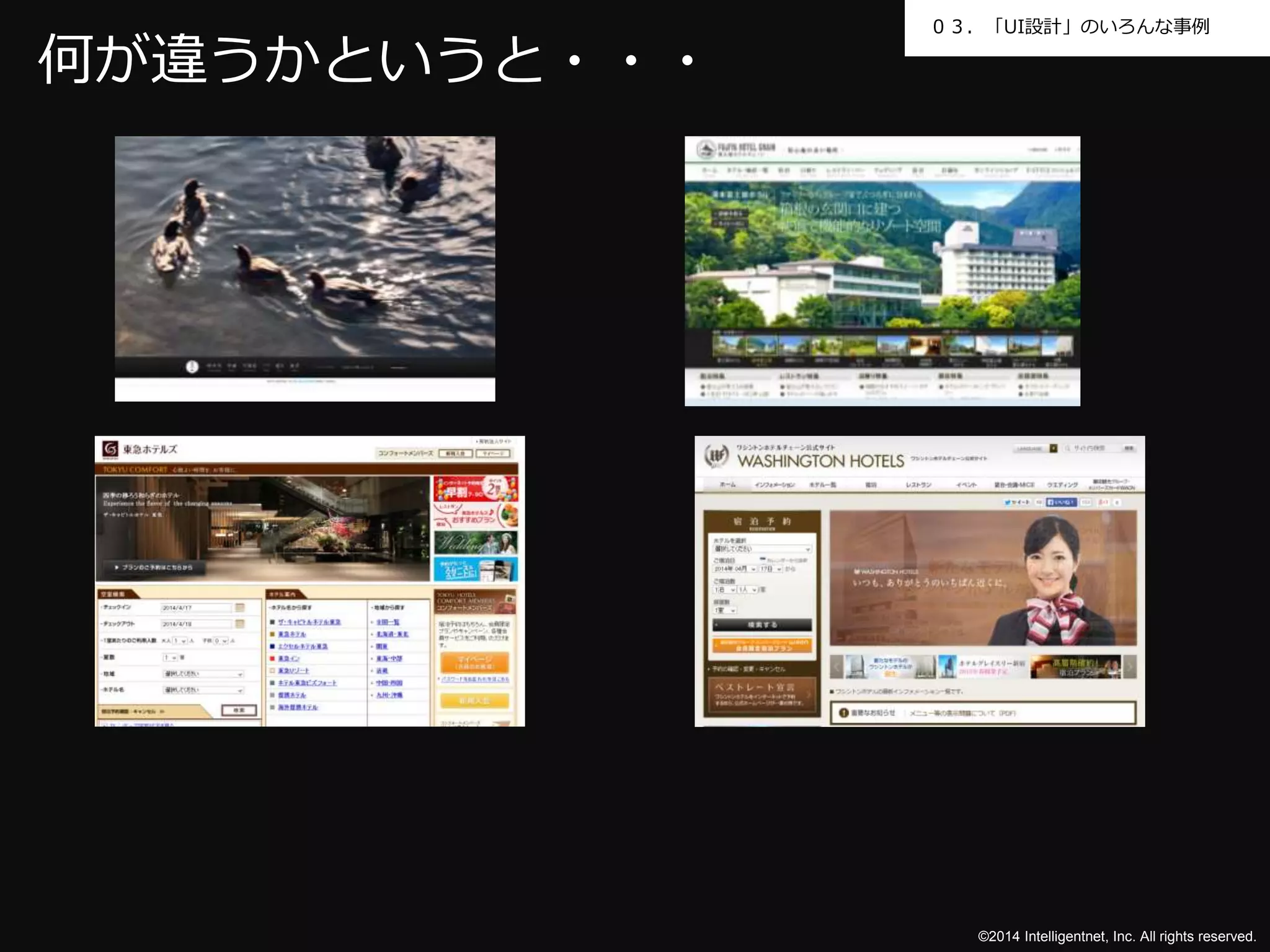
Task: Go to next slide in Washington banner carousel
Action: click(x=1130, y=667)
